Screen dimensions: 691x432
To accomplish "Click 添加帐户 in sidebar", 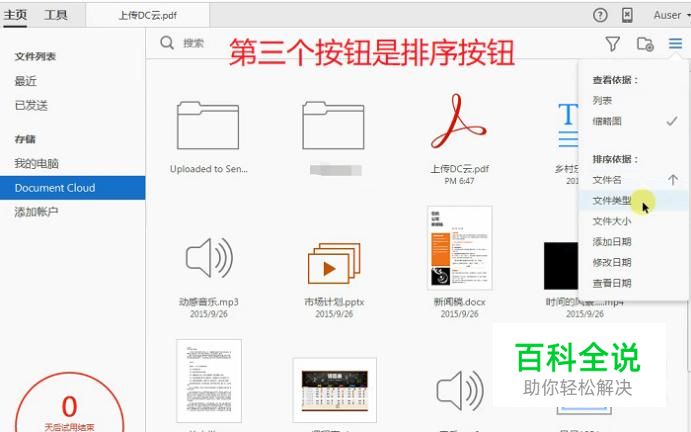I will pyautogui.click(x=36, y=212).
